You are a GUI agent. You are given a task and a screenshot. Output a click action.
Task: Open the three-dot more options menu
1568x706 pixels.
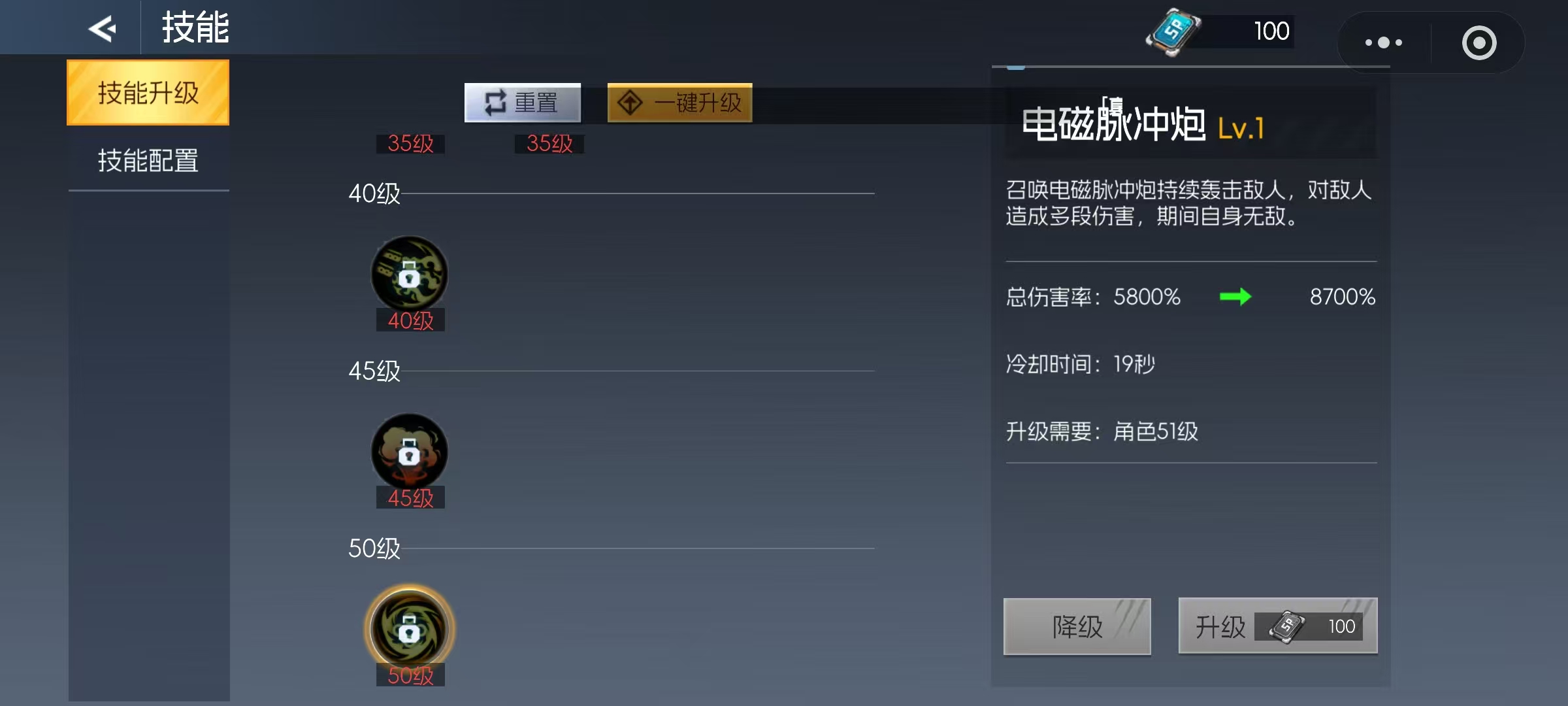tap(1383, 42)
